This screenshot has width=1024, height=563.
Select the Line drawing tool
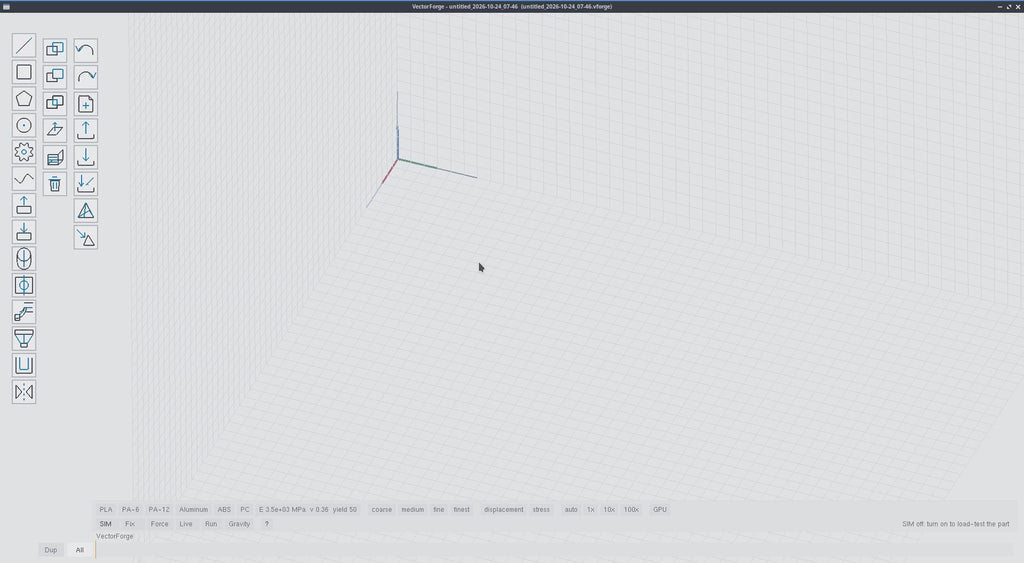click(24, 46)
